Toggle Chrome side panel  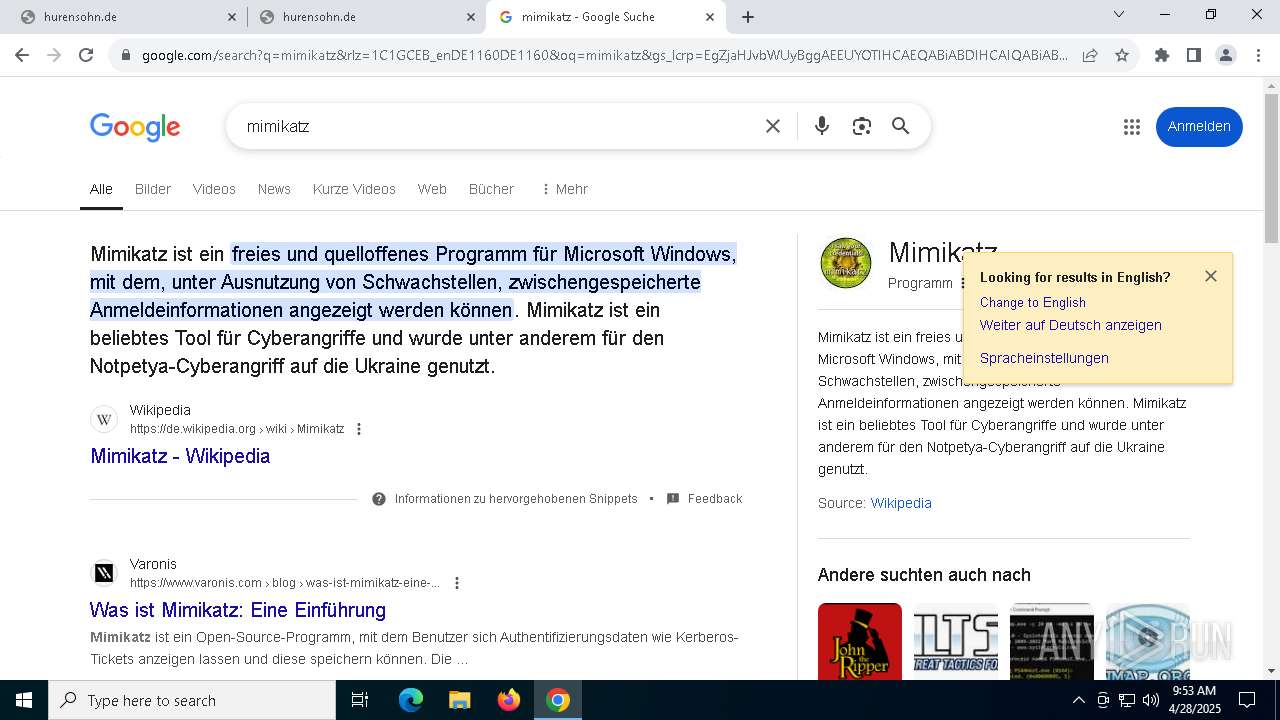point(1194,55)
